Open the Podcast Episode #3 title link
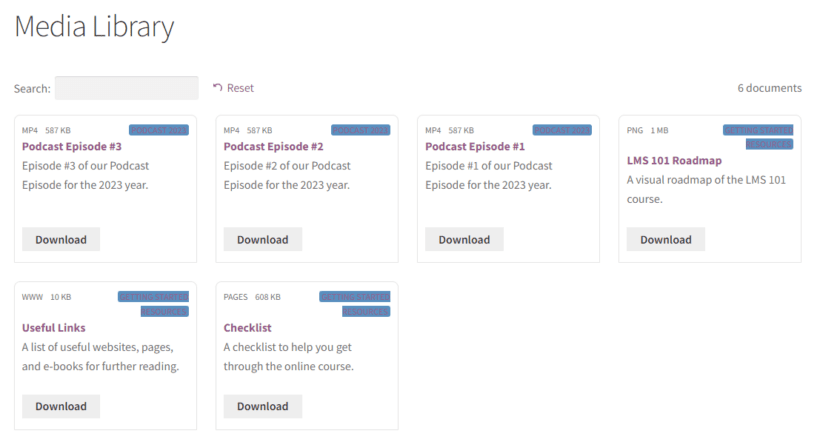Screen dimensions: 820x442 (72, 146)
